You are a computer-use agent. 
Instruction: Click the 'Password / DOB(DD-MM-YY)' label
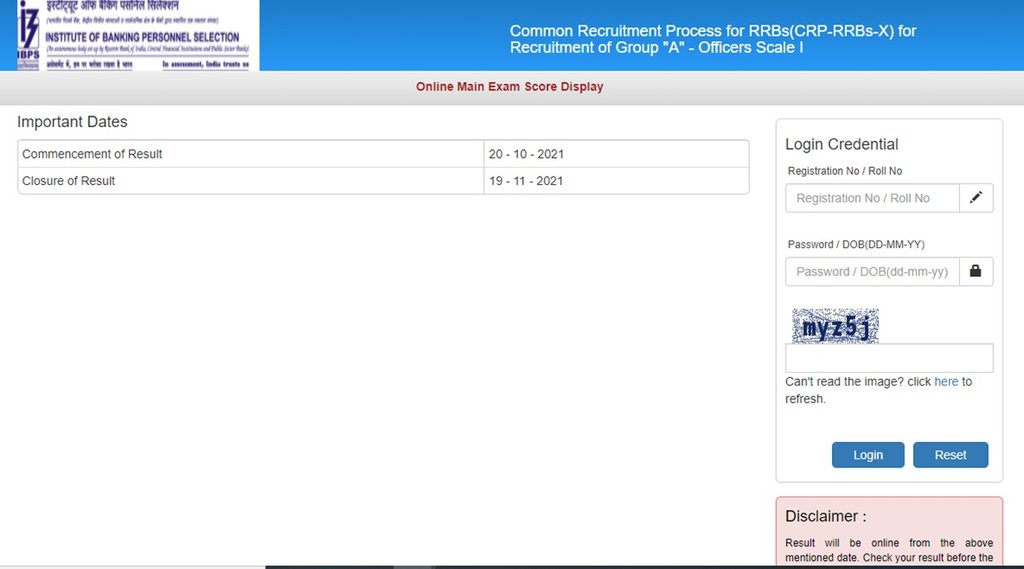(856, 244)
